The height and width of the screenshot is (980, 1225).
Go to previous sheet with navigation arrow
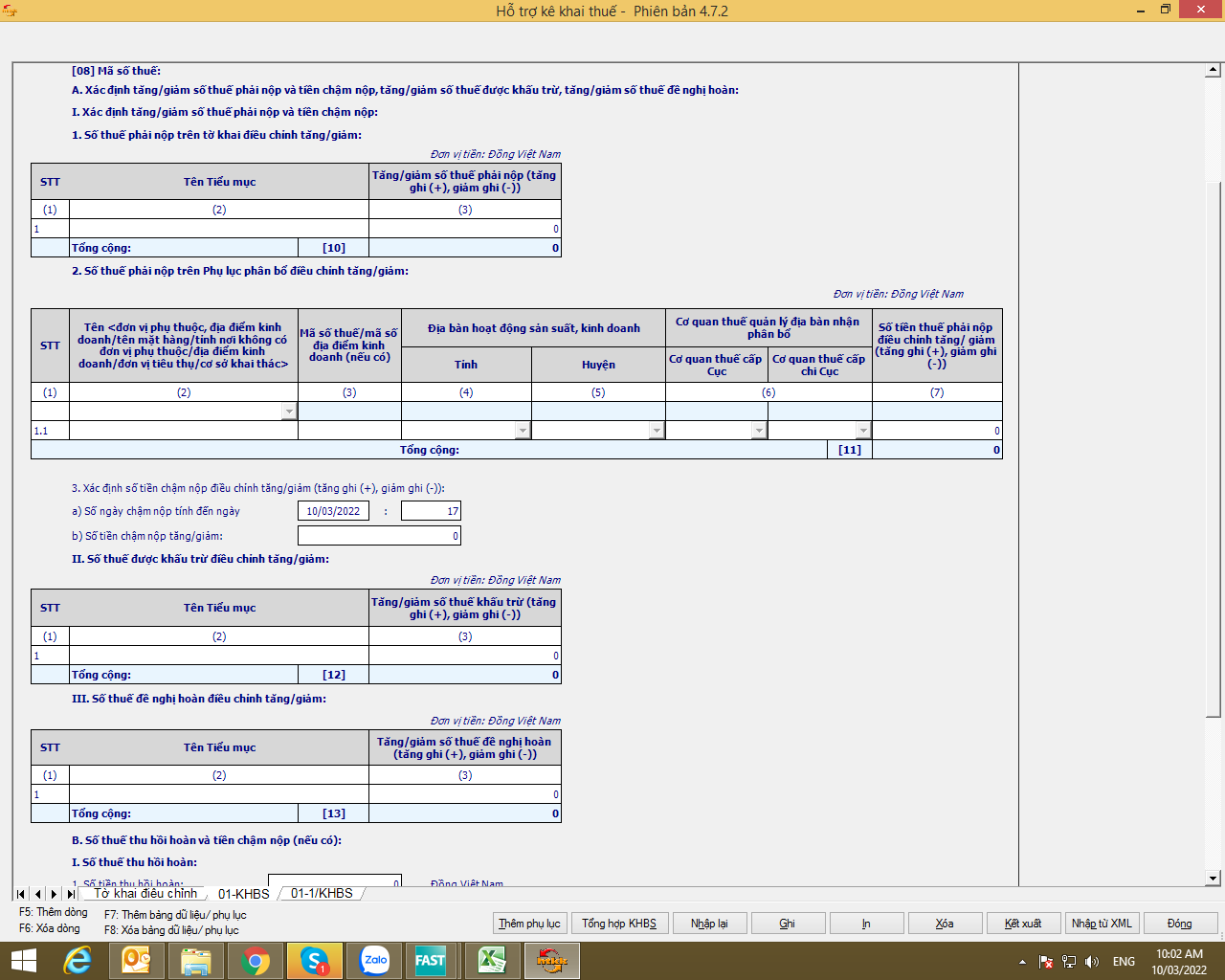(x=37, y=894)
